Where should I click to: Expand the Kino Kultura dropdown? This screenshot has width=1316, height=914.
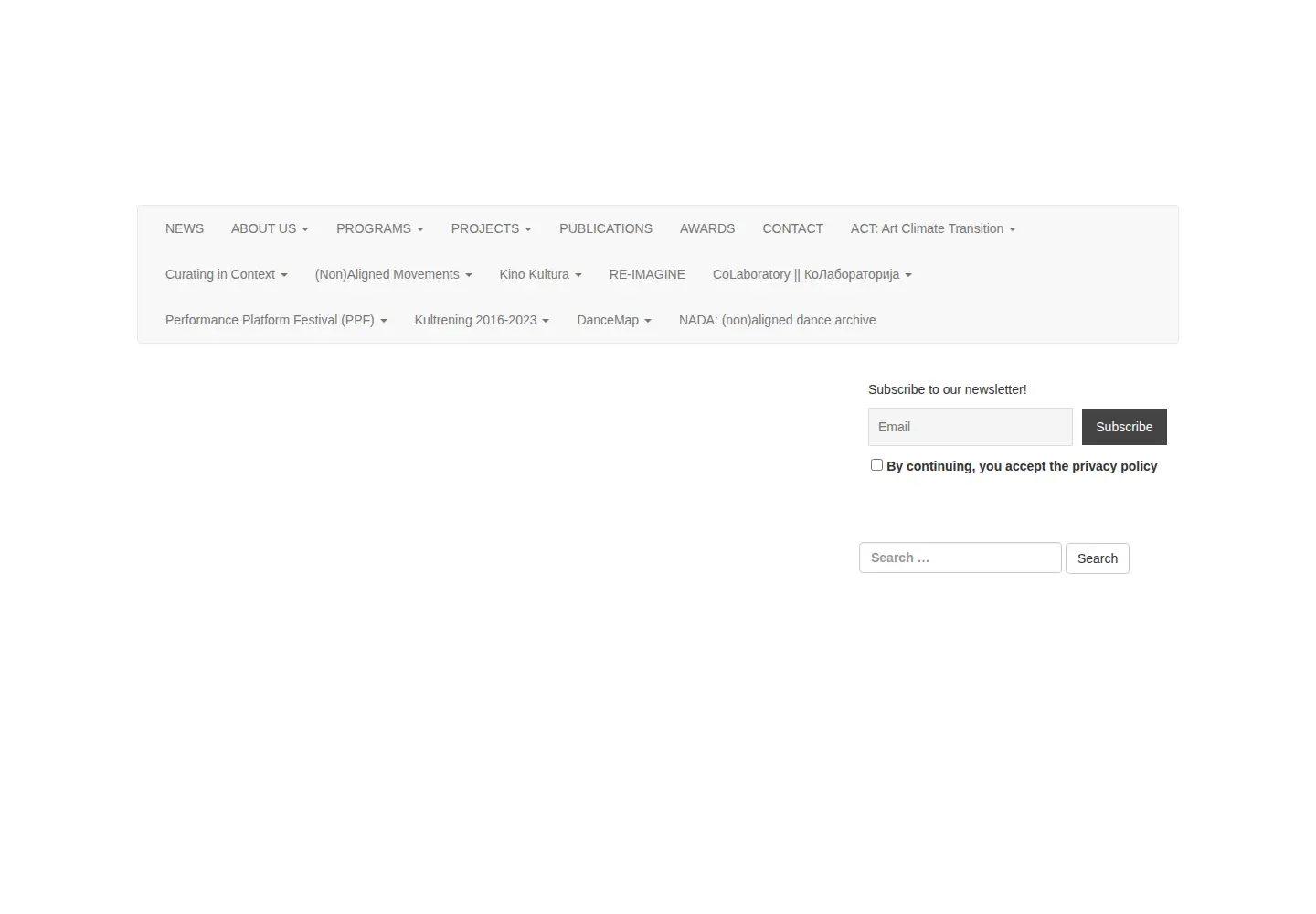coord(541,274)
